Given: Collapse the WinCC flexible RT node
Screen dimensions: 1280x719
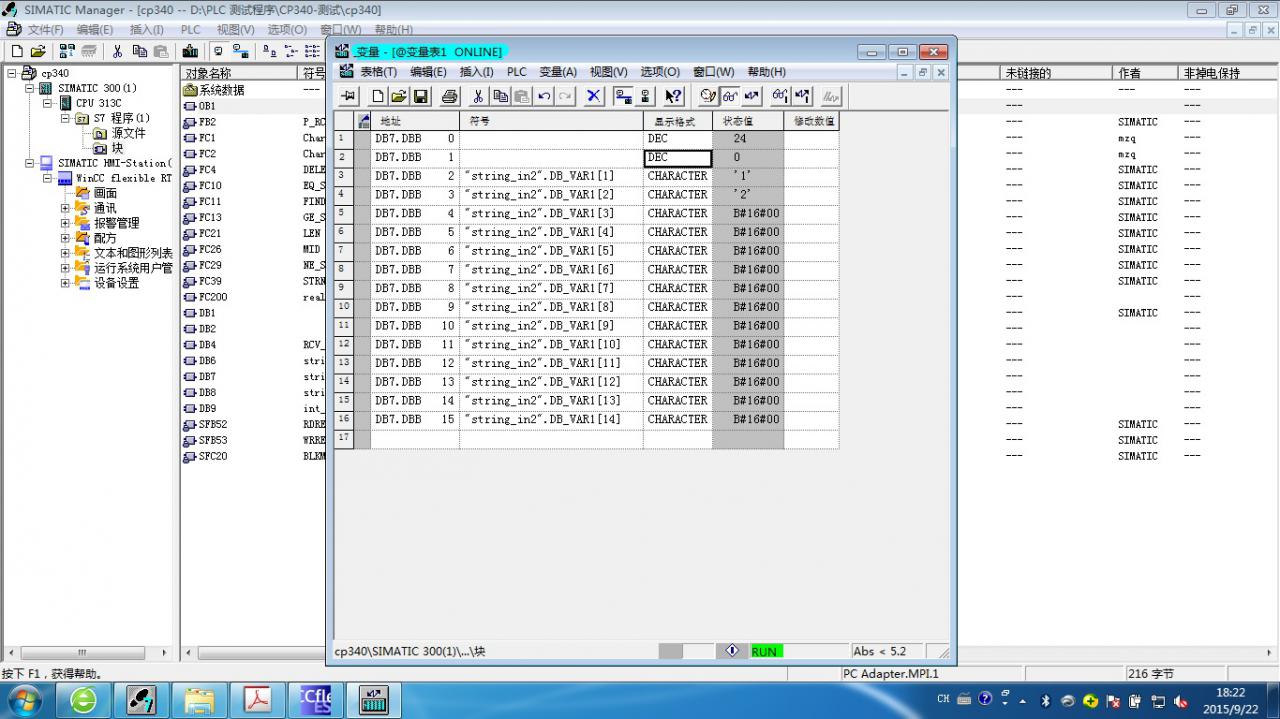Looking at the screenshot, I should point(47,178).
